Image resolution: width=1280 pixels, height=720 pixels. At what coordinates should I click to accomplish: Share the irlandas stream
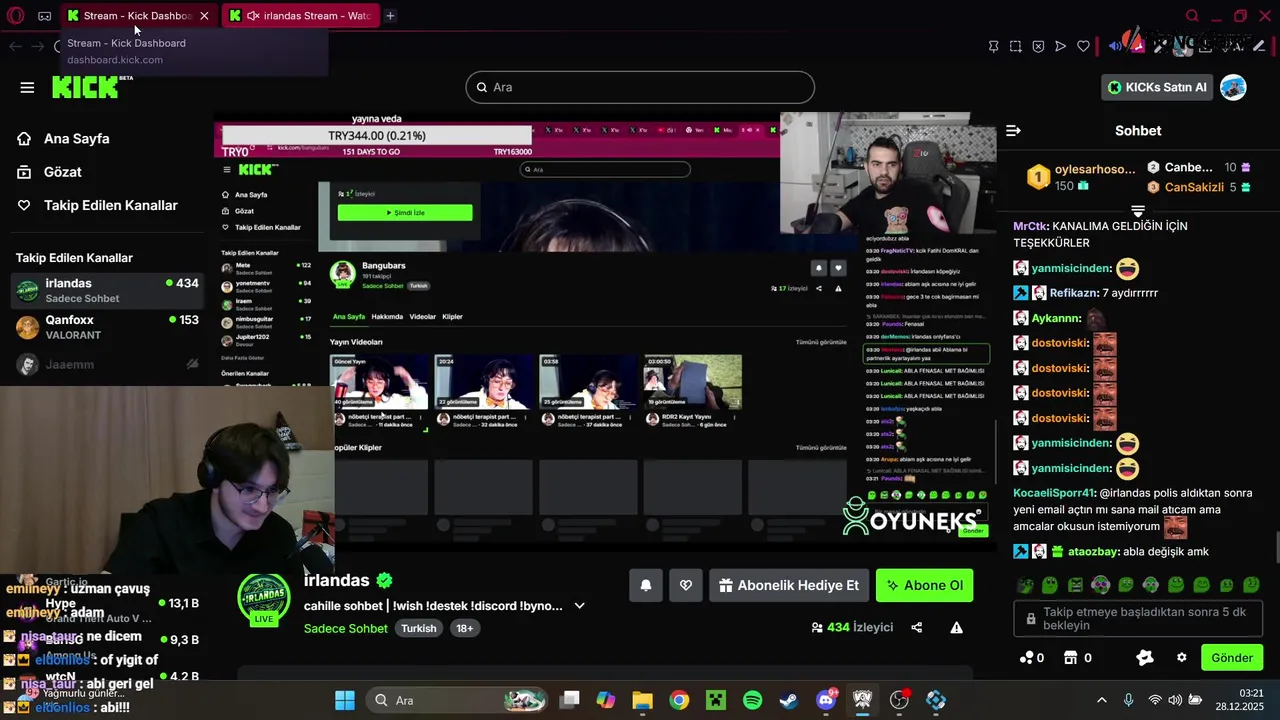(x=917, y=628)
